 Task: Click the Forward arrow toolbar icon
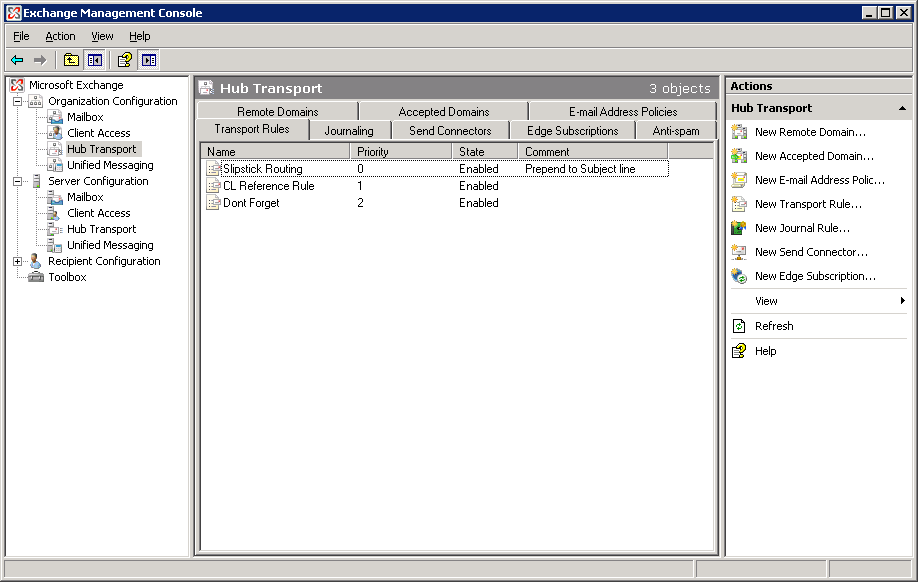[x=40, y=60]
